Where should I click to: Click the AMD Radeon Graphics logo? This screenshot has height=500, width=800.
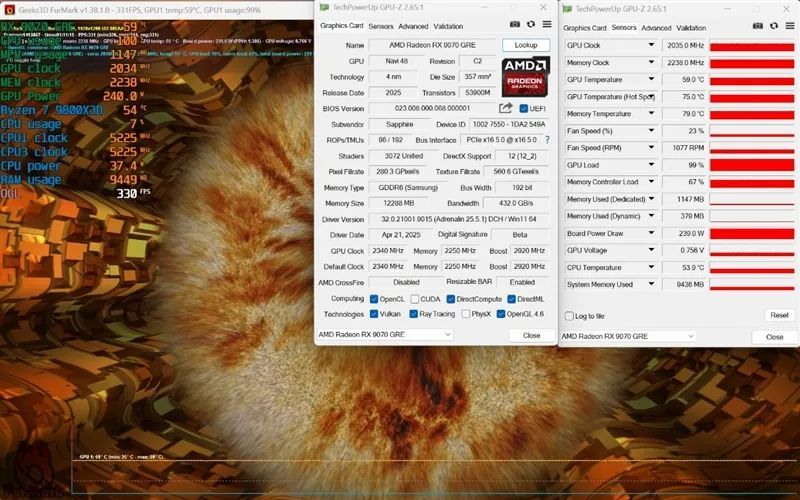[x=526, y=77]
